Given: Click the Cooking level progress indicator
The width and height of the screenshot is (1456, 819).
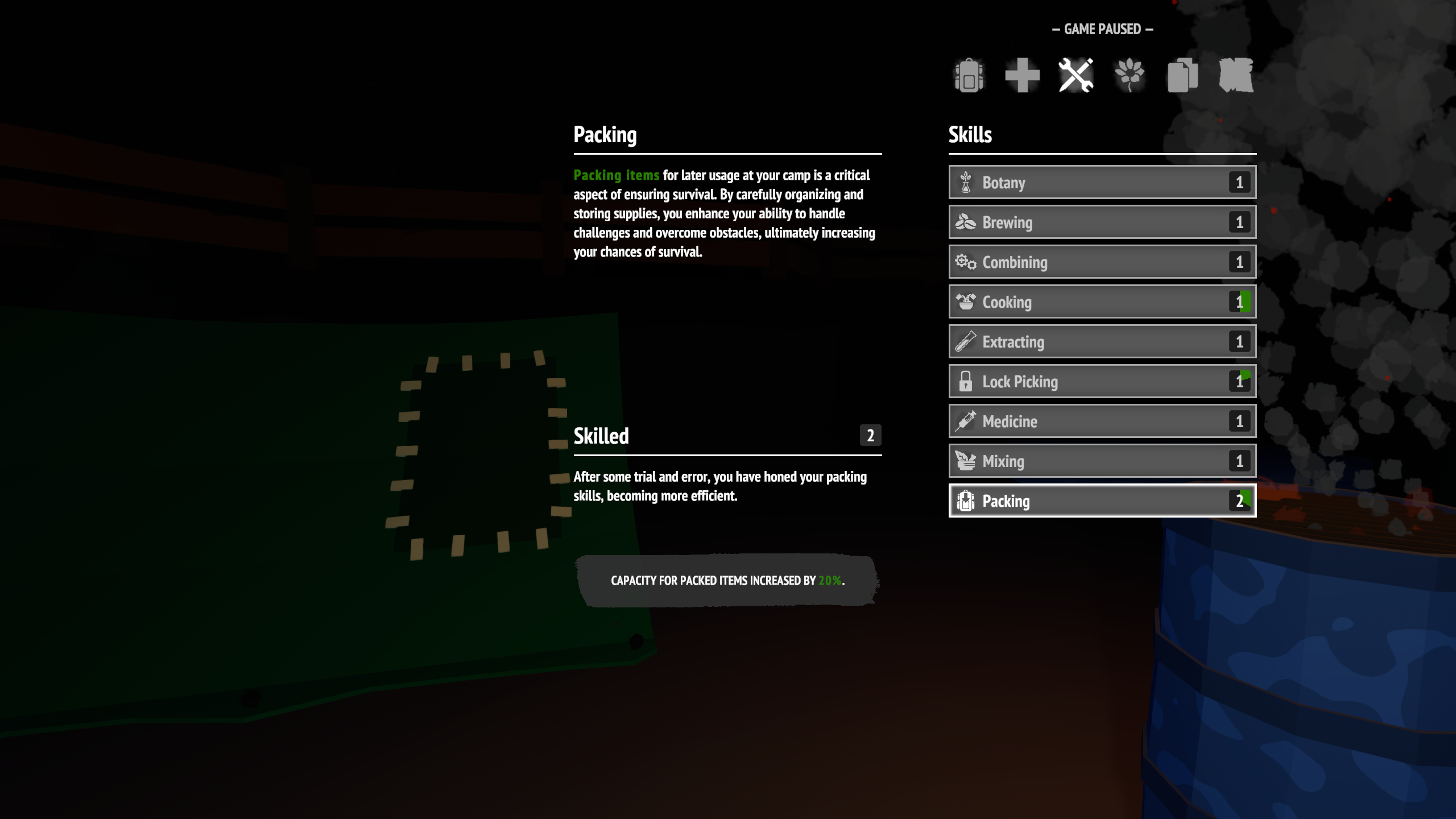Looking at the screenshot, I should pos(1240,301).
